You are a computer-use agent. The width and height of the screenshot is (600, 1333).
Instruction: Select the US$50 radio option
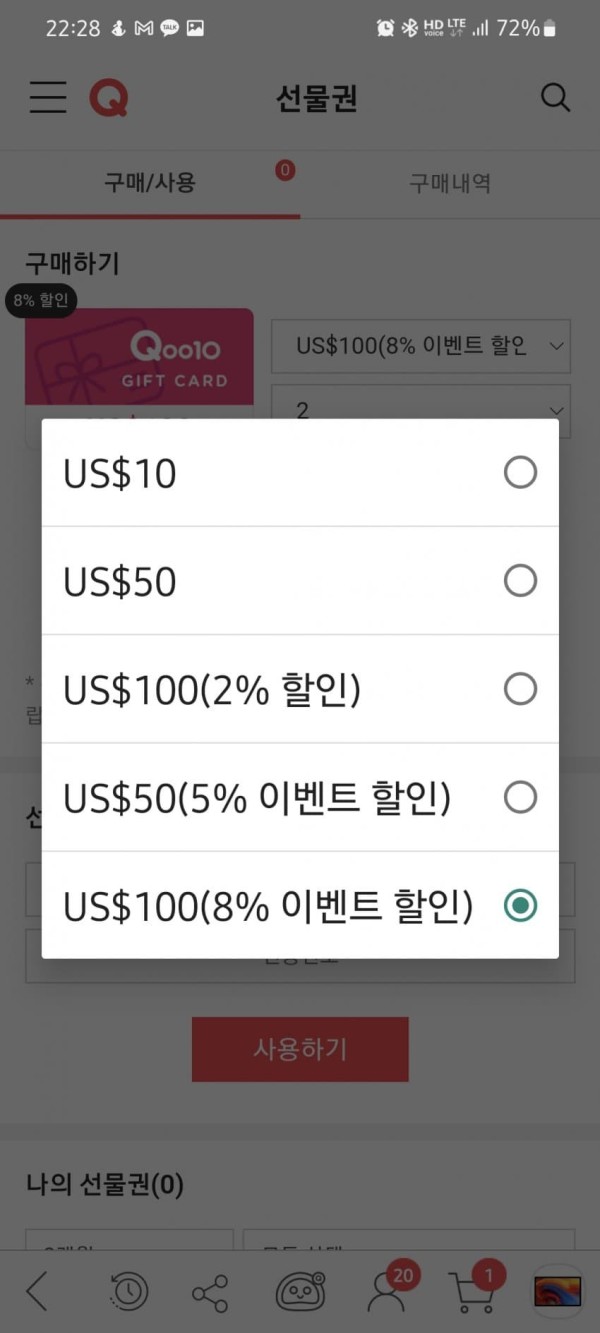click(300, 581)
